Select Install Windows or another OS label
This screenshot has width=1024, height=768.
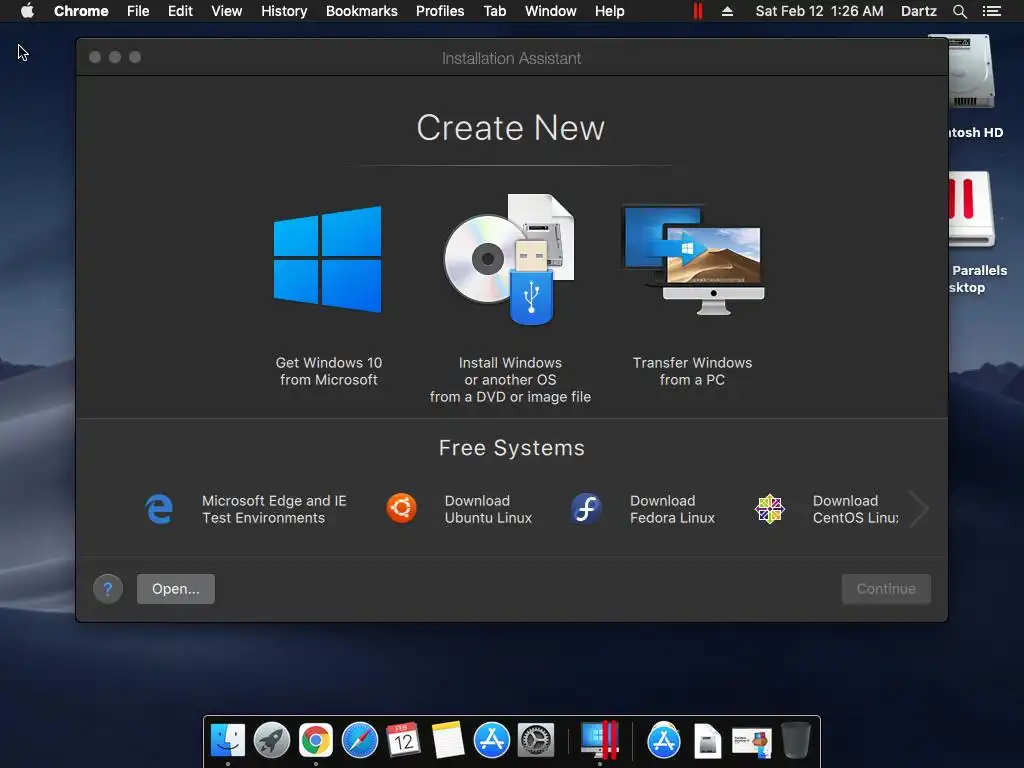point(510,379)
